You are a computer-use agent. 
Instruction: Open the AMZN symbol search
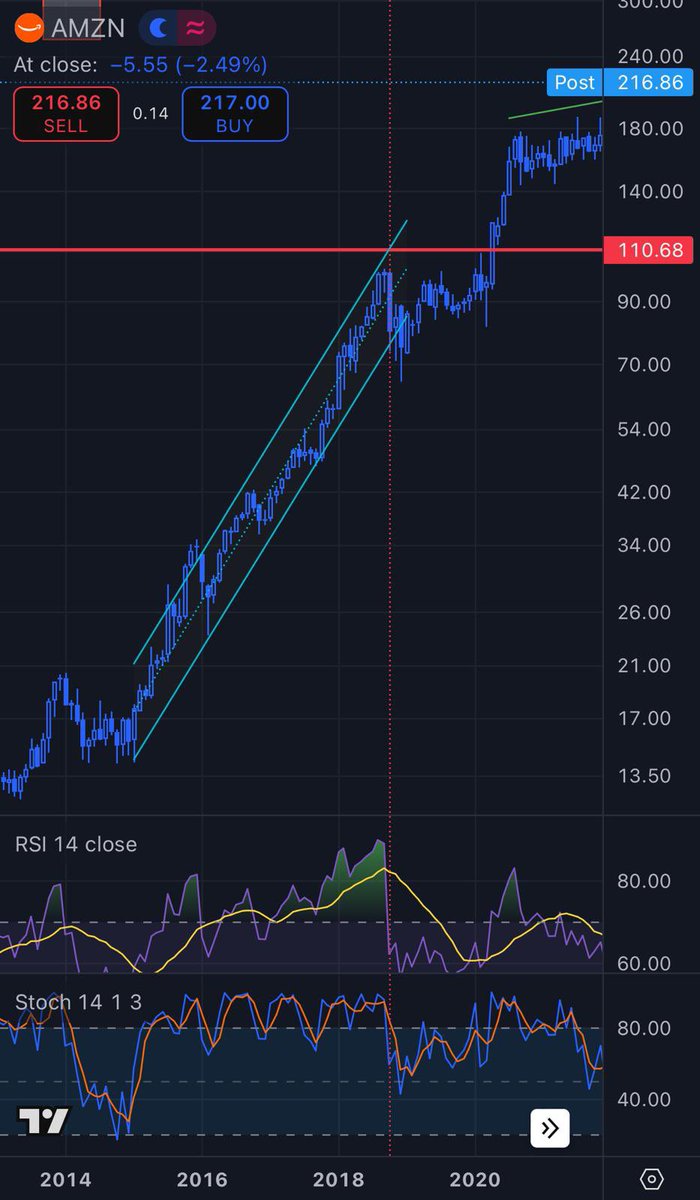pyautogui.click(x=88, y=28)
